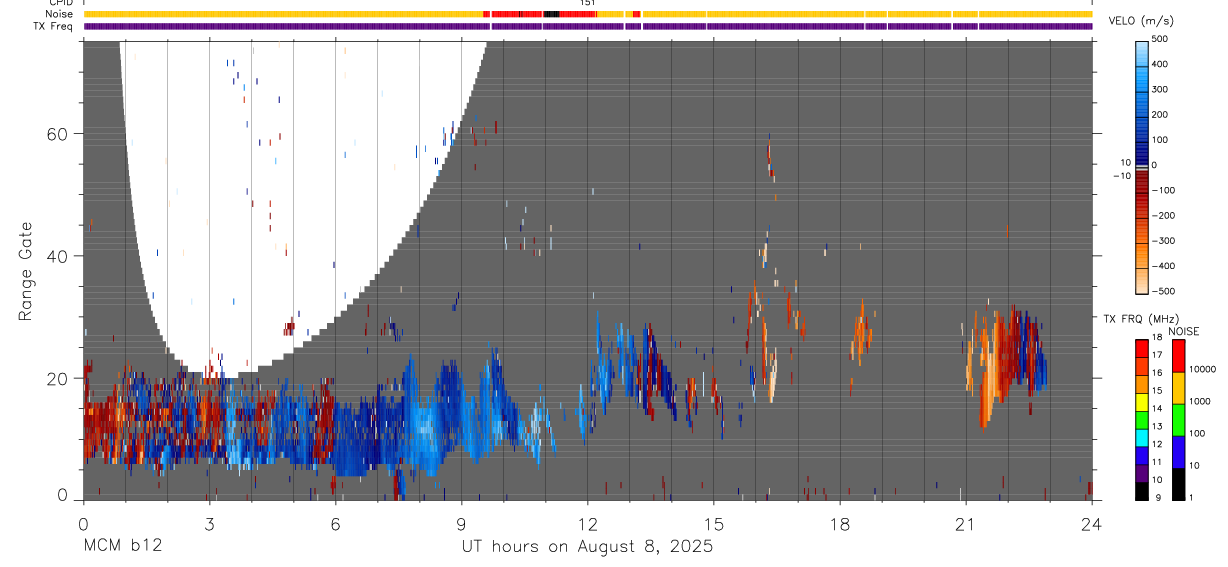Click the '500' label on velocity scale
The image size is (1228, 567).
tap(1160, 40)
